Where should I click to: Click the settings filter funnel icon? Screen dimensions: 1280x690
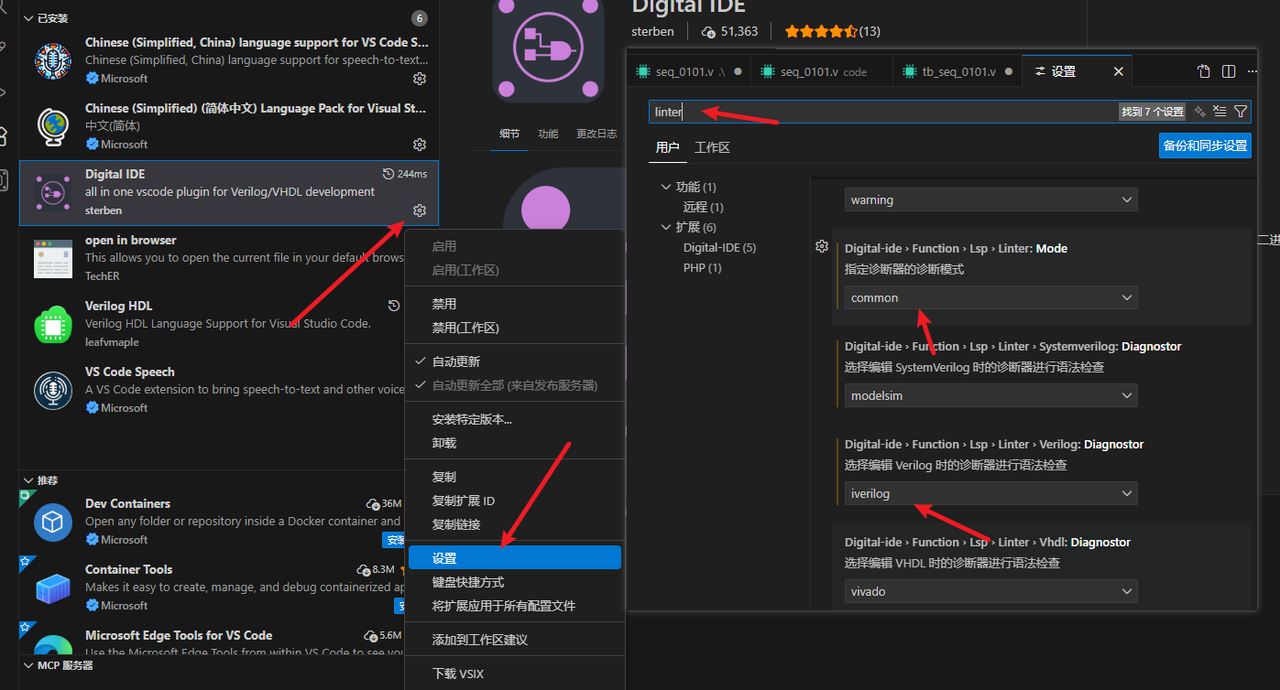click(1240, 112)
